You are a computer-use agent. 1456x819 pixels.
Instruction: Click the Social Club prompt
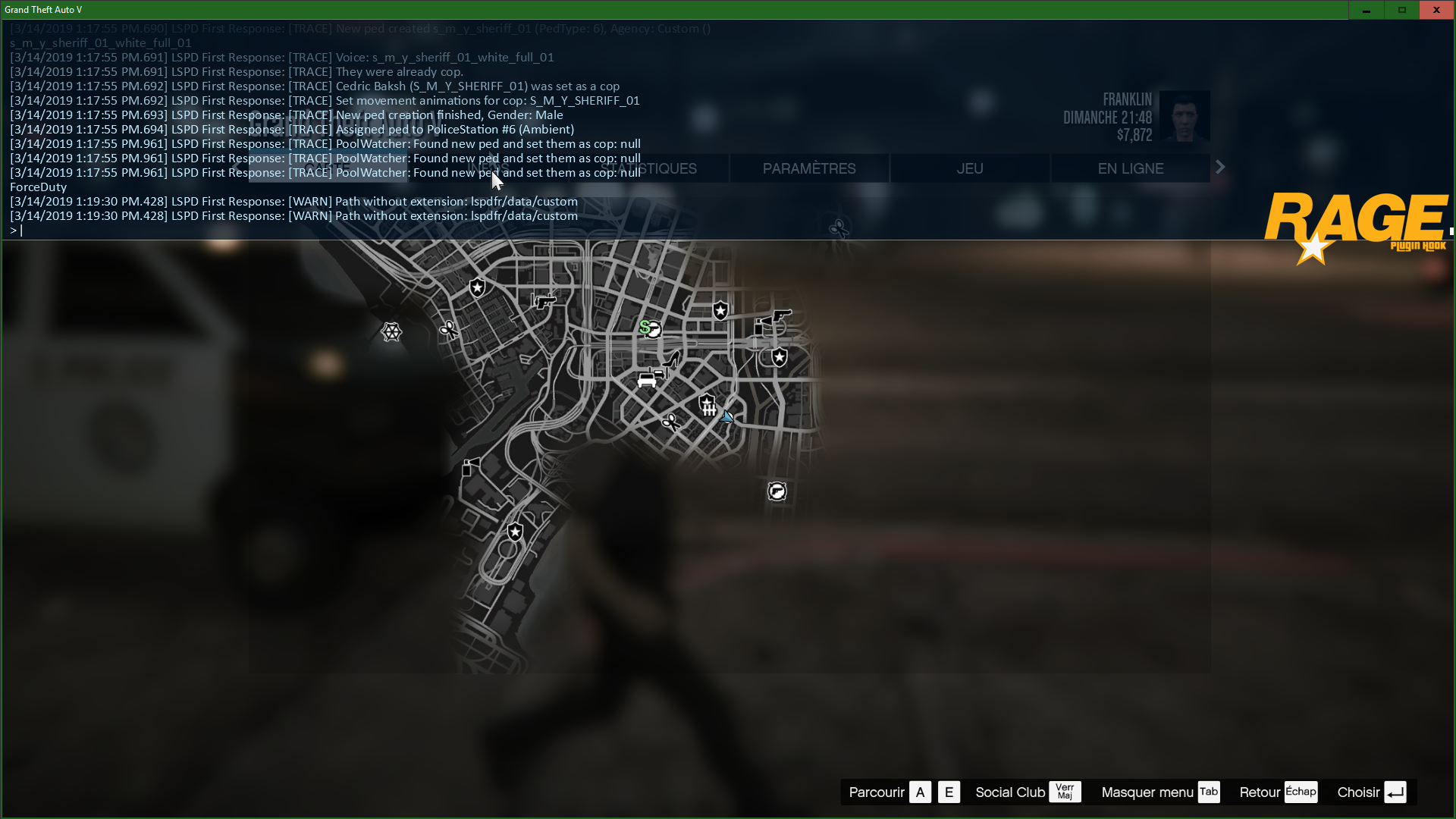[x=1027, y=792]
